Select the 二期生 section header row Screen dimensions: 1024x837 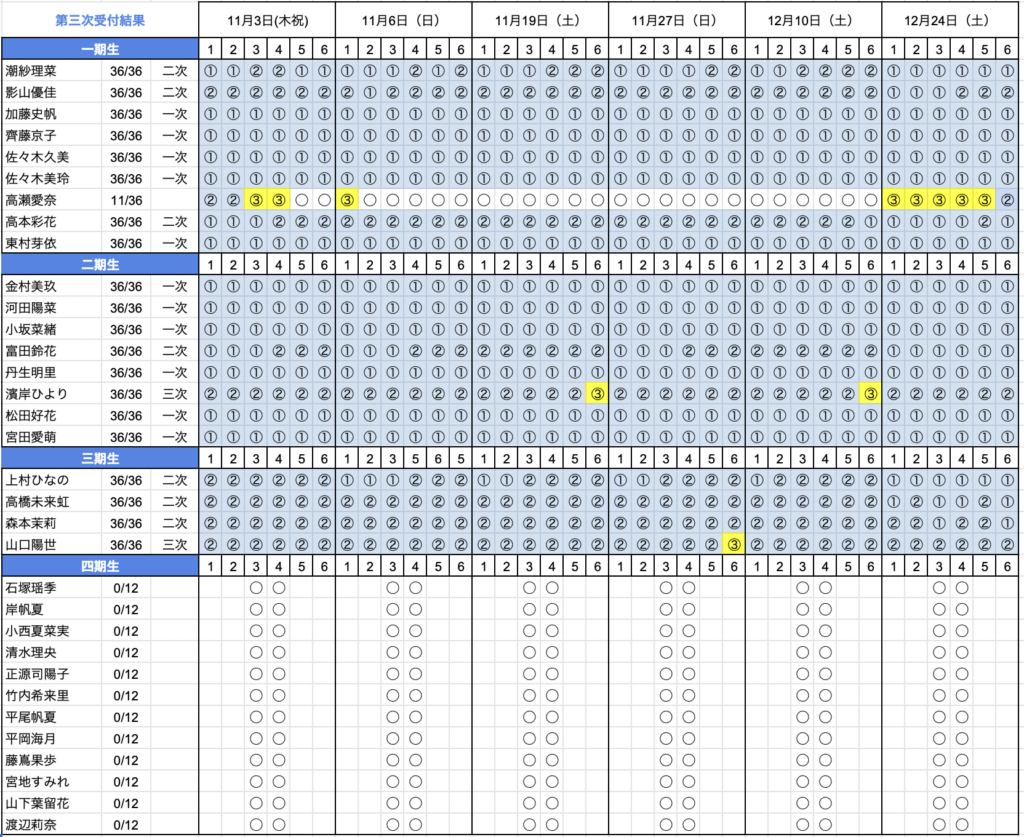point(100,265)
